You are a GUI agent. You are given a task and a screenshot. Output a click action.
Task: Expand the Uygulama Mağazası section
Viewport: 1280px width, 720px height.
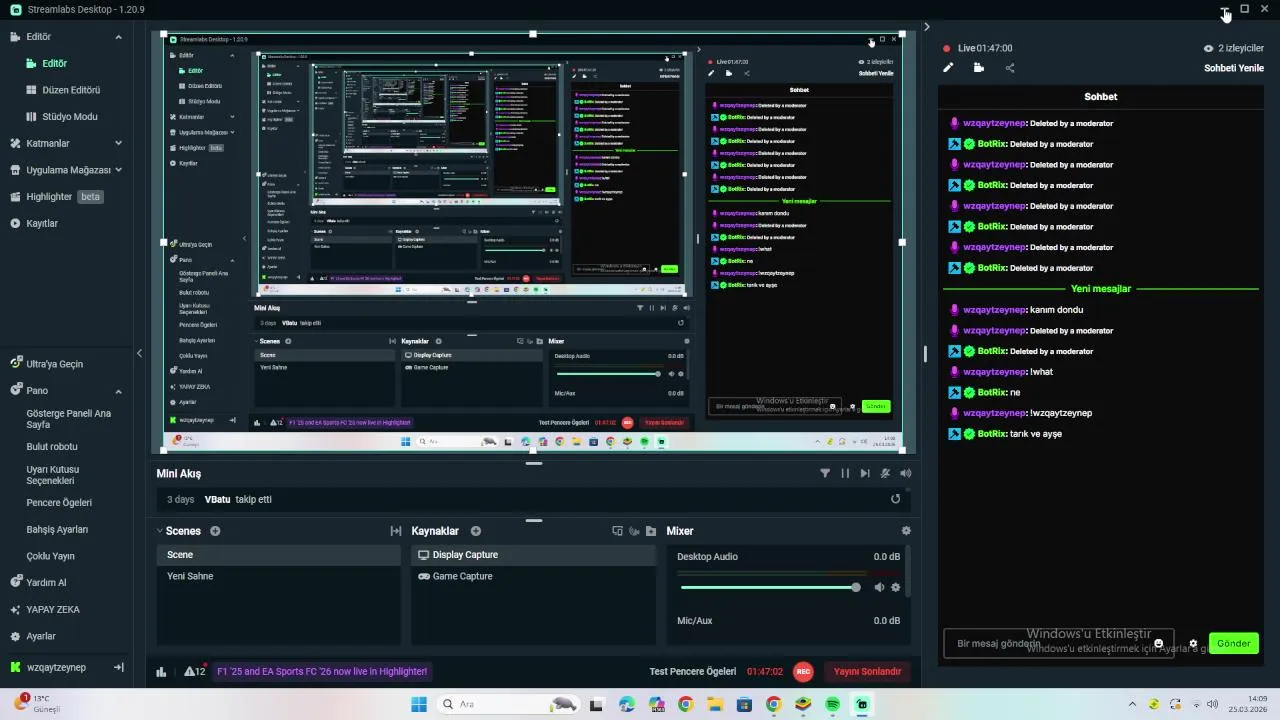118,170
